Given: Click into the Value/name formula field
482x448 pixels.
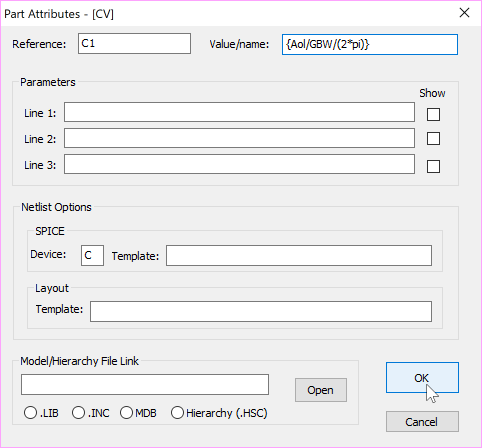Looking at the screenshot, I should (x=370, y=44).
